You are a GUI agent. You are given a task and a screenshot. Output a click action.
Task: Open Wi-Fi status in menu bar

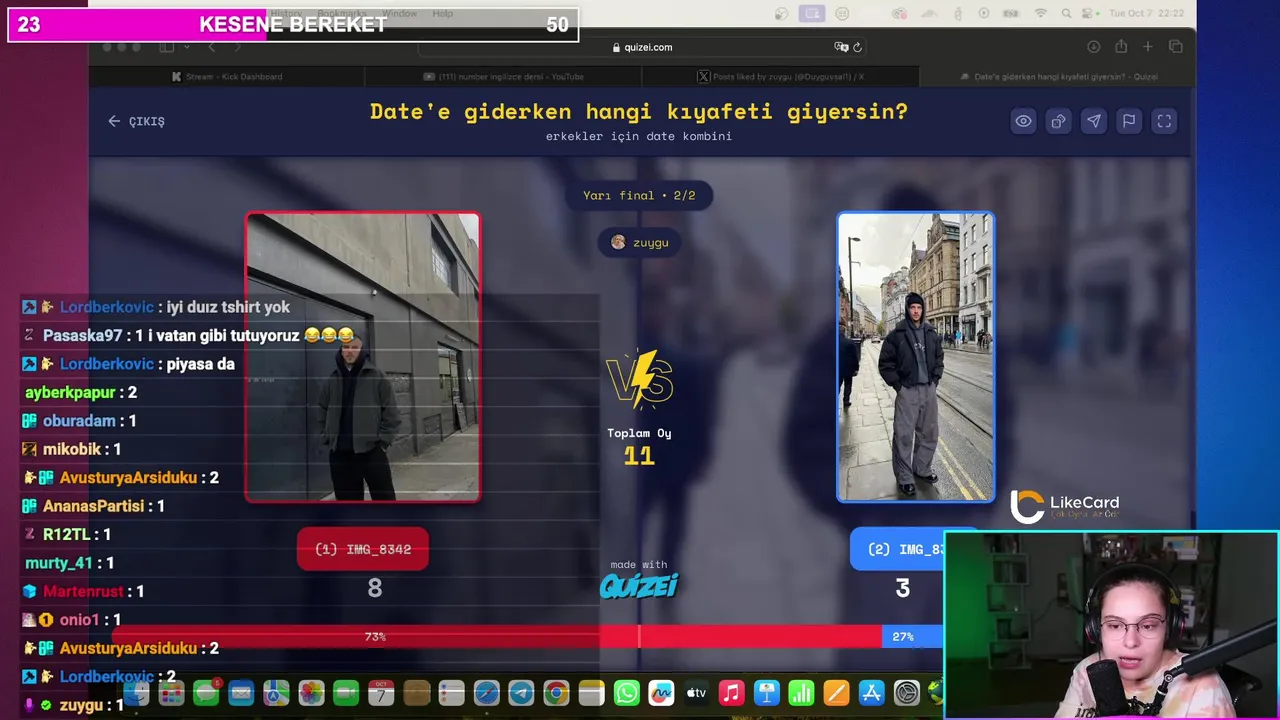[1040, 14]
